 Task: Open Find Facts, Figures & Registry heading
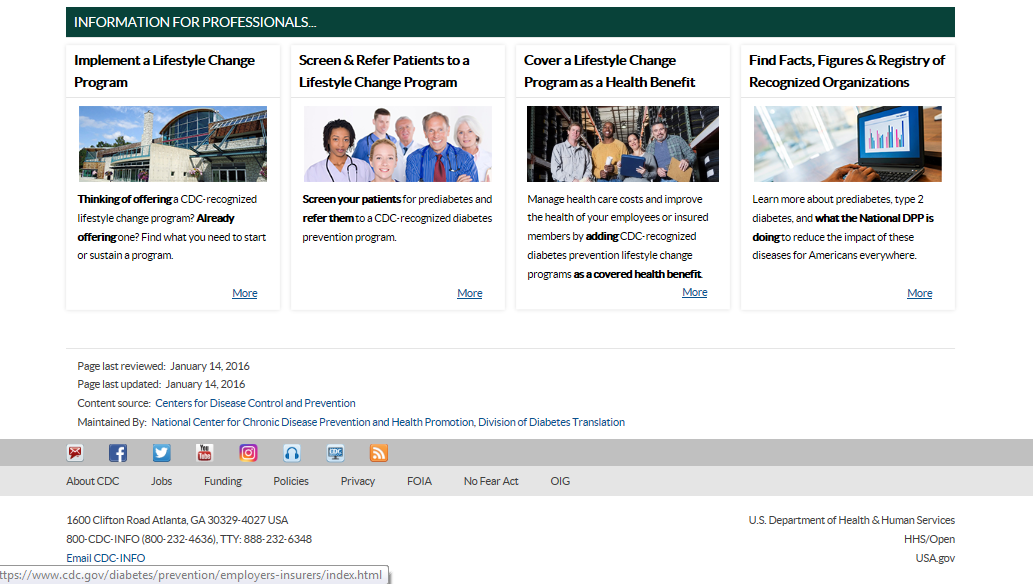tap(847, 71)
